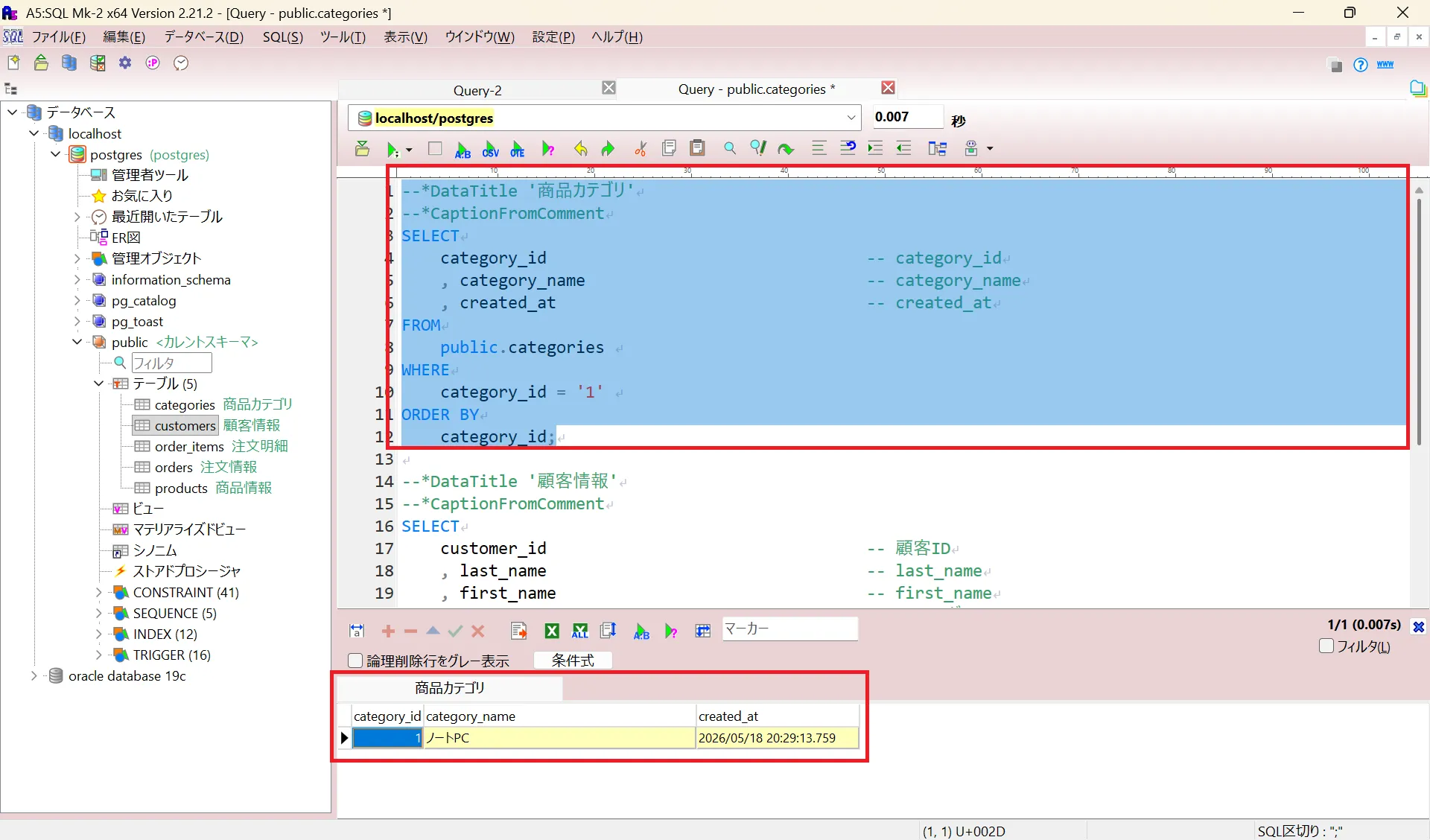
Task: Click the ノートPC cell in result grid
Action: click(x=559, y=738)
